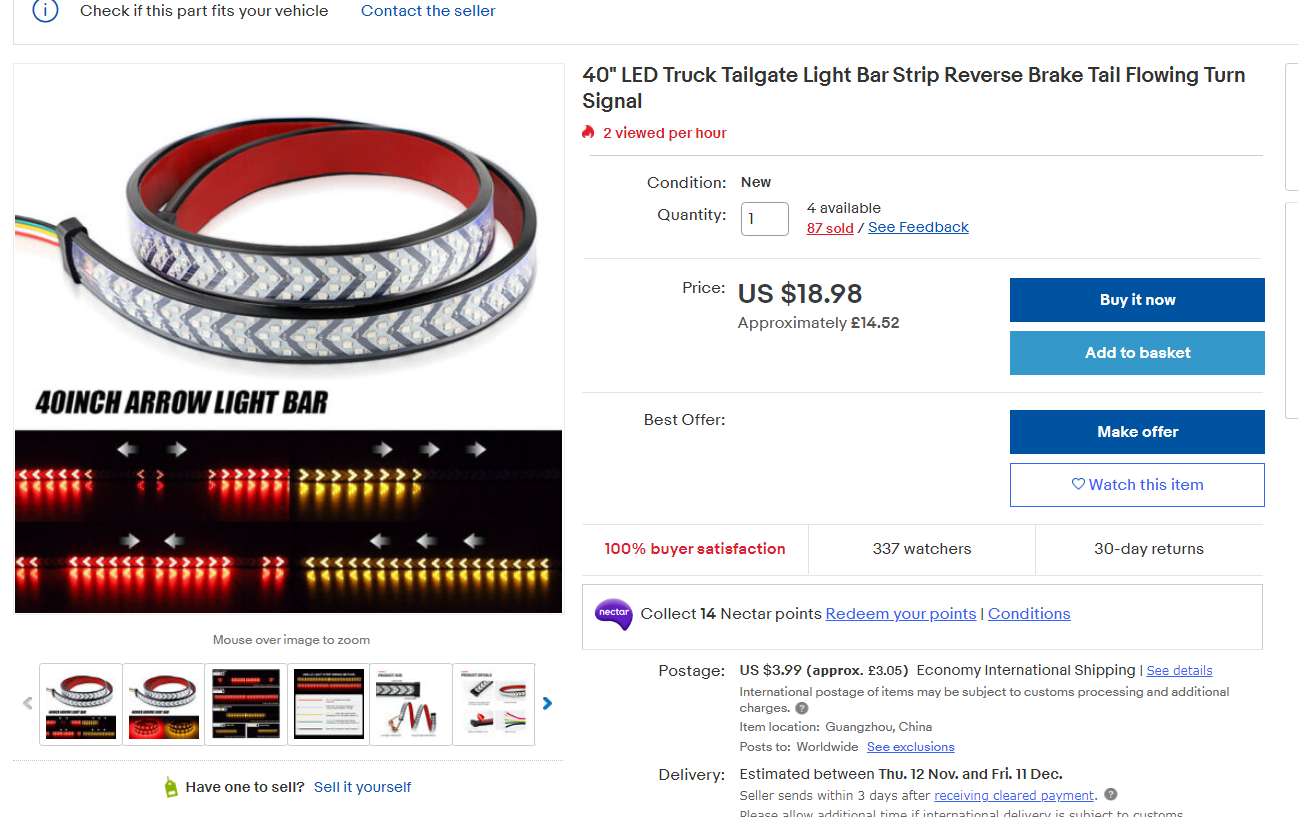Open the postage See details link
This screenshot has height=817, width=1298.
[1179, 670]
